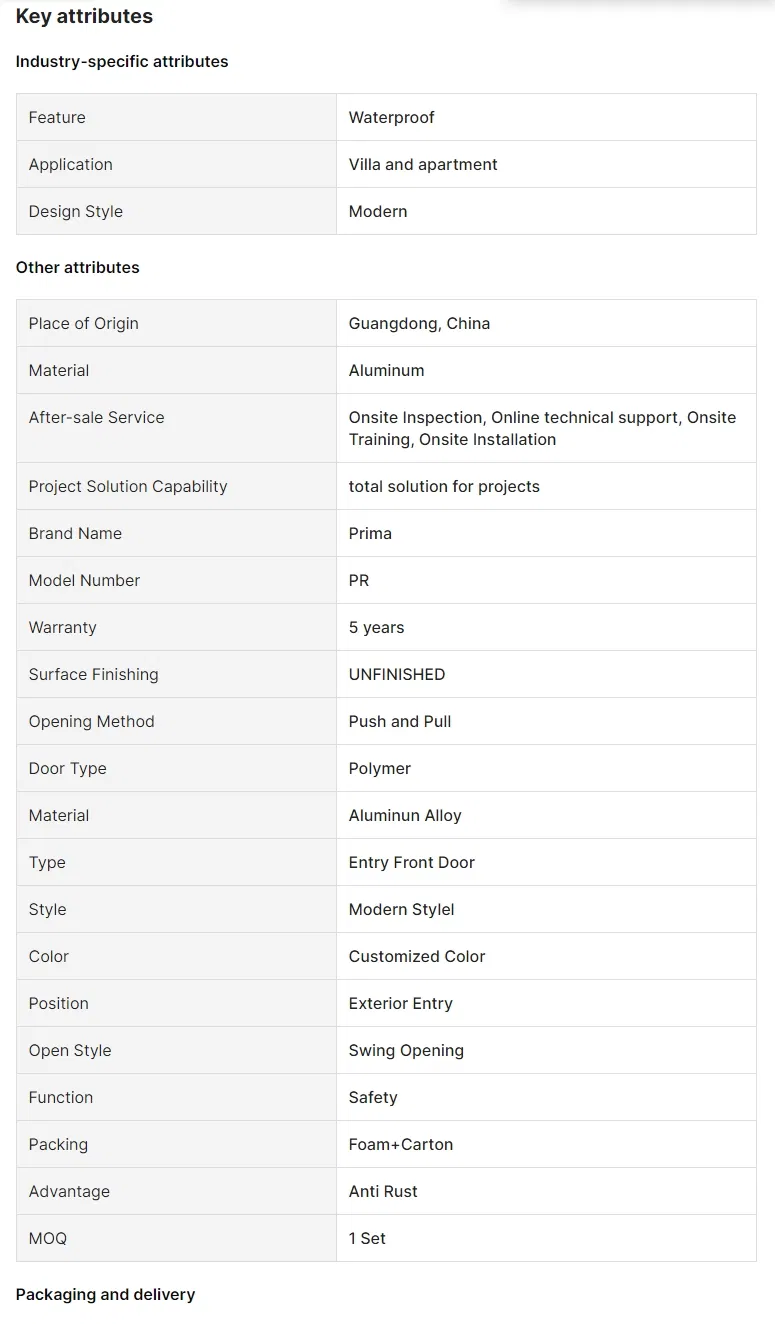This screenshot has height=1324, width=775.
Task: Click the Guangdong, China value
Action: point(419,323)
